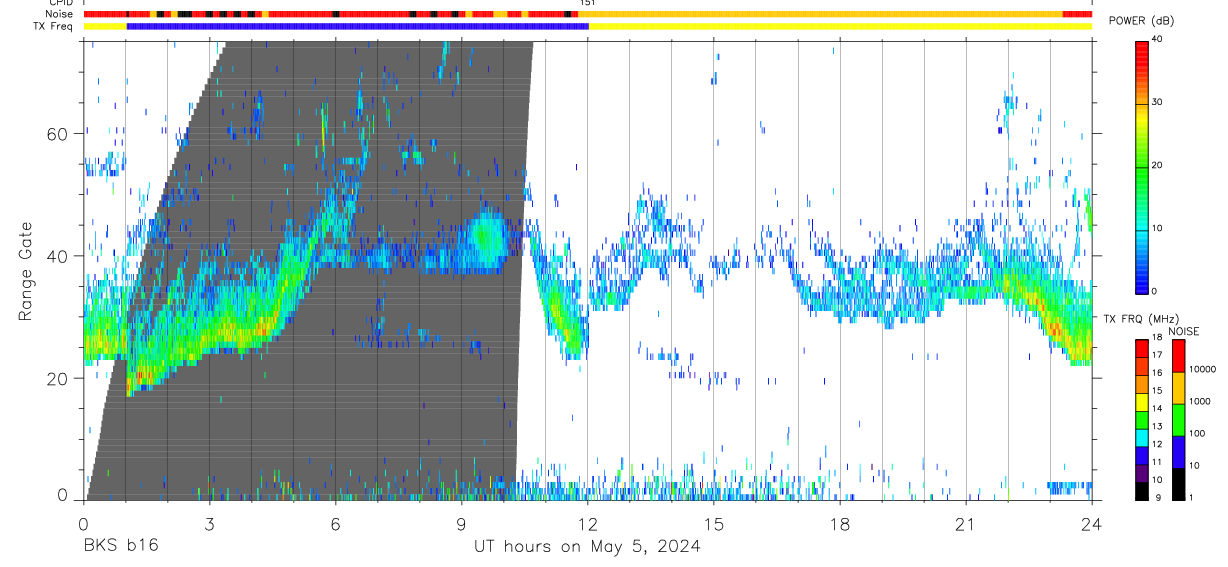Viewport: 1228px width, 567px height.
Task: Click the x-axis tick label '15'
Action: 714,524
